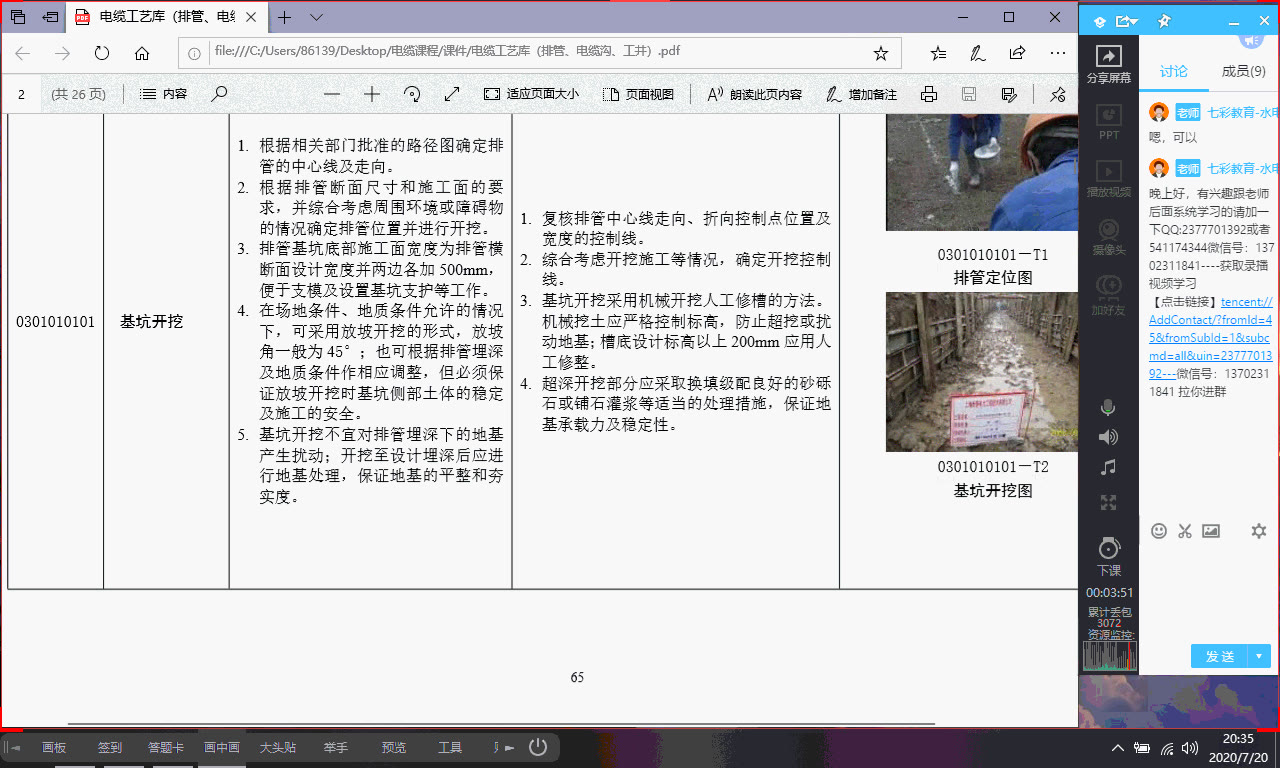This screenshot has width=1280, height=768.
Task: Pin the PDF toolbar
Action: click(x=1058, y=94)
